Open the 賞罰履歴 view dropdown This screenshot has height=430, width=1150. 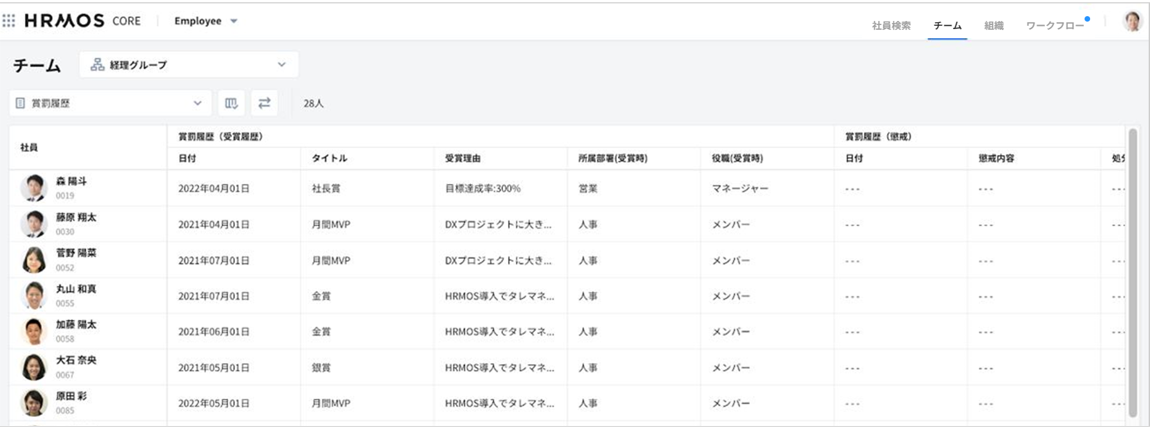(110, 103)
